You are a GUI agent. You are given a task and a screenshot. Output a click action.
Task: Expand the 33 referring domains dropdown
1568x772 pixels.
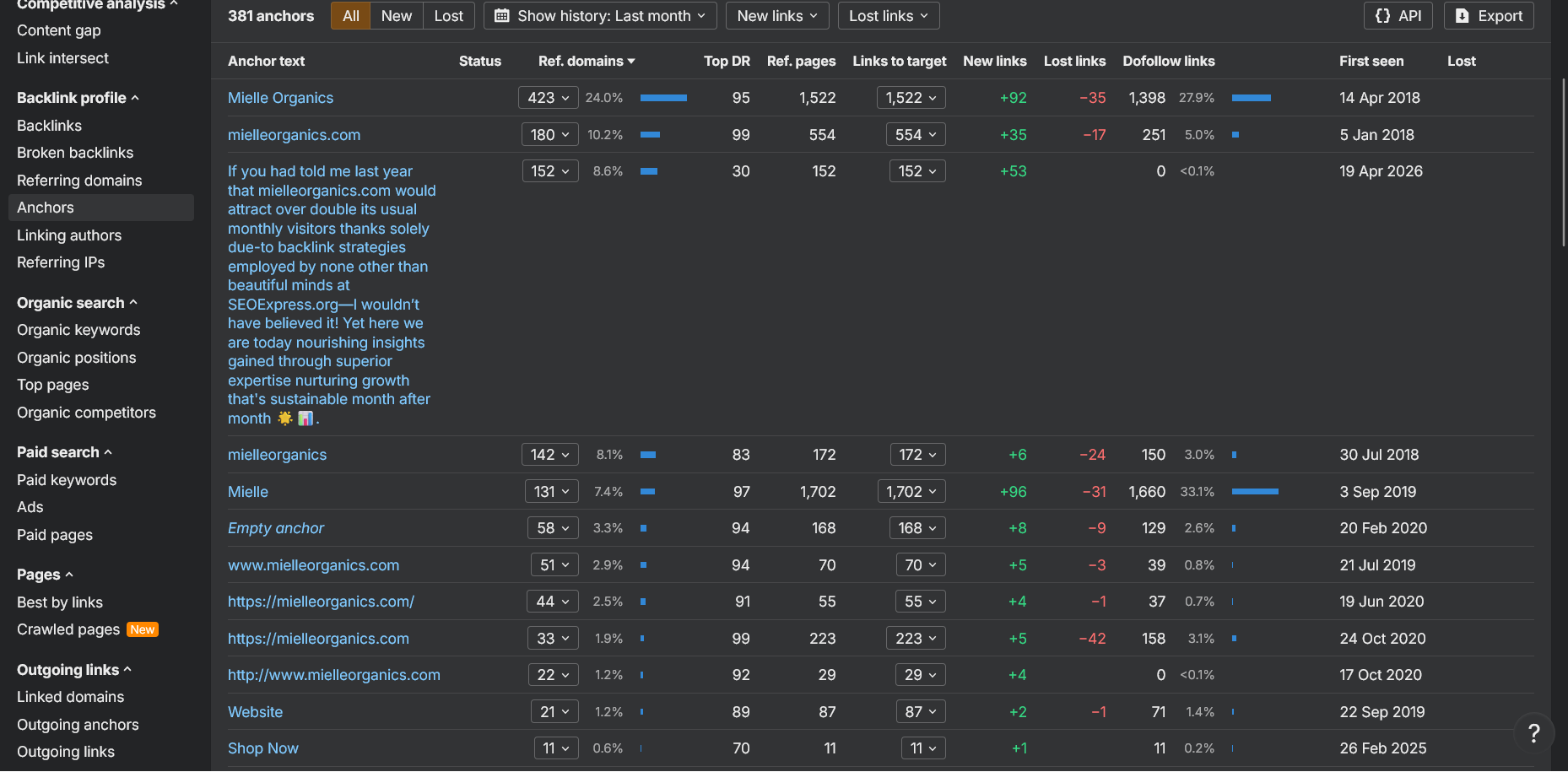click(554, 639)
